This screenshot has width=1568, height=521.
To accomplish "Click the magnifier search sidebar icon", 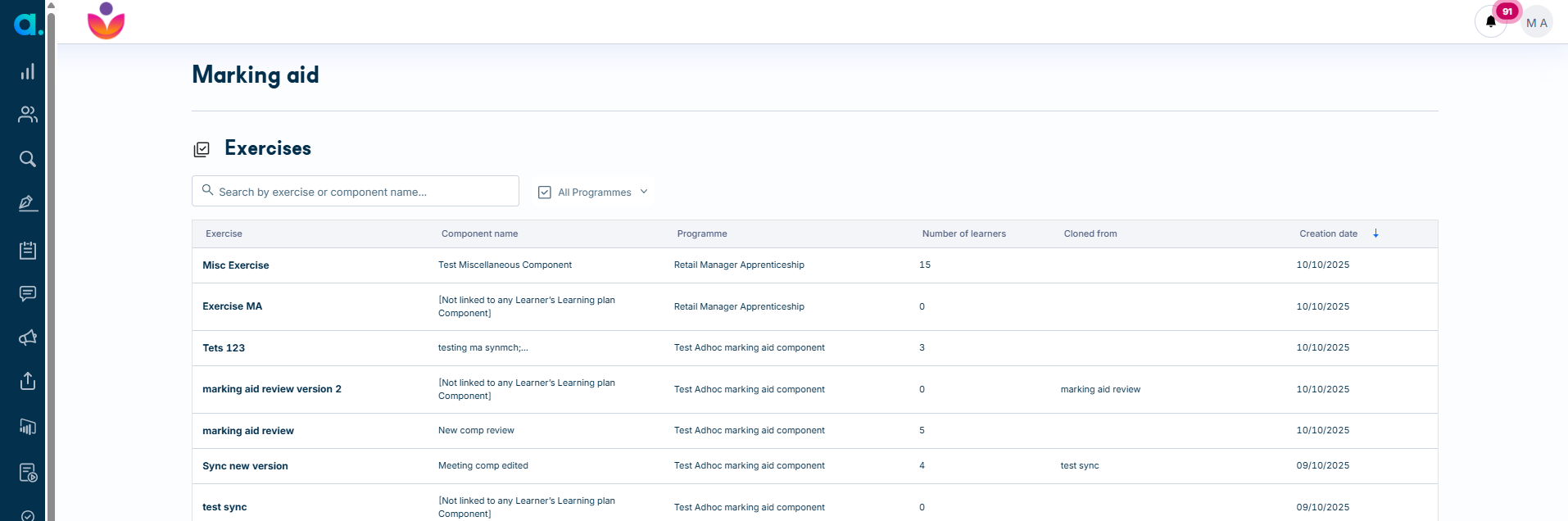I will (28, 159).
